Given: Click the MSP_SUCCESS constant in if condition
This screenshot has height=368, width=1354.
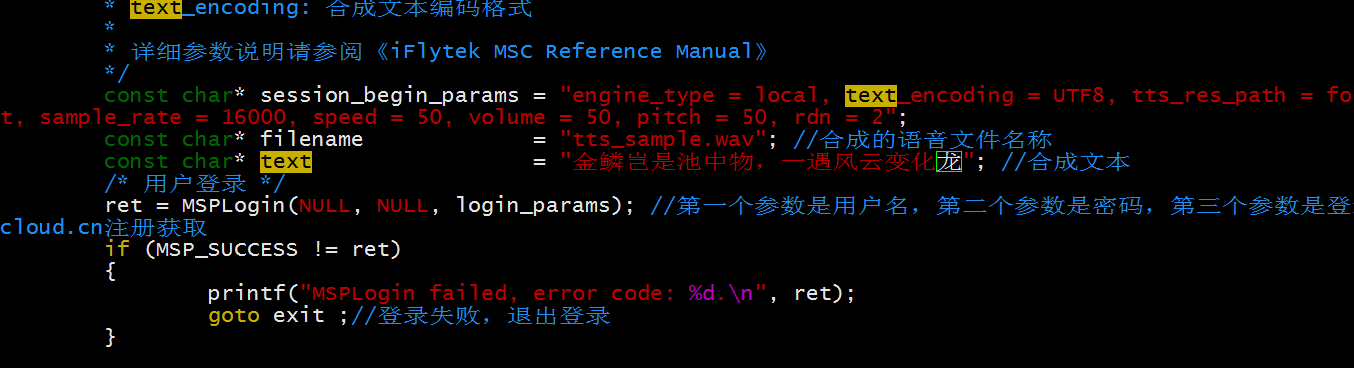Looking at the screenshot, I should [228, 249].
